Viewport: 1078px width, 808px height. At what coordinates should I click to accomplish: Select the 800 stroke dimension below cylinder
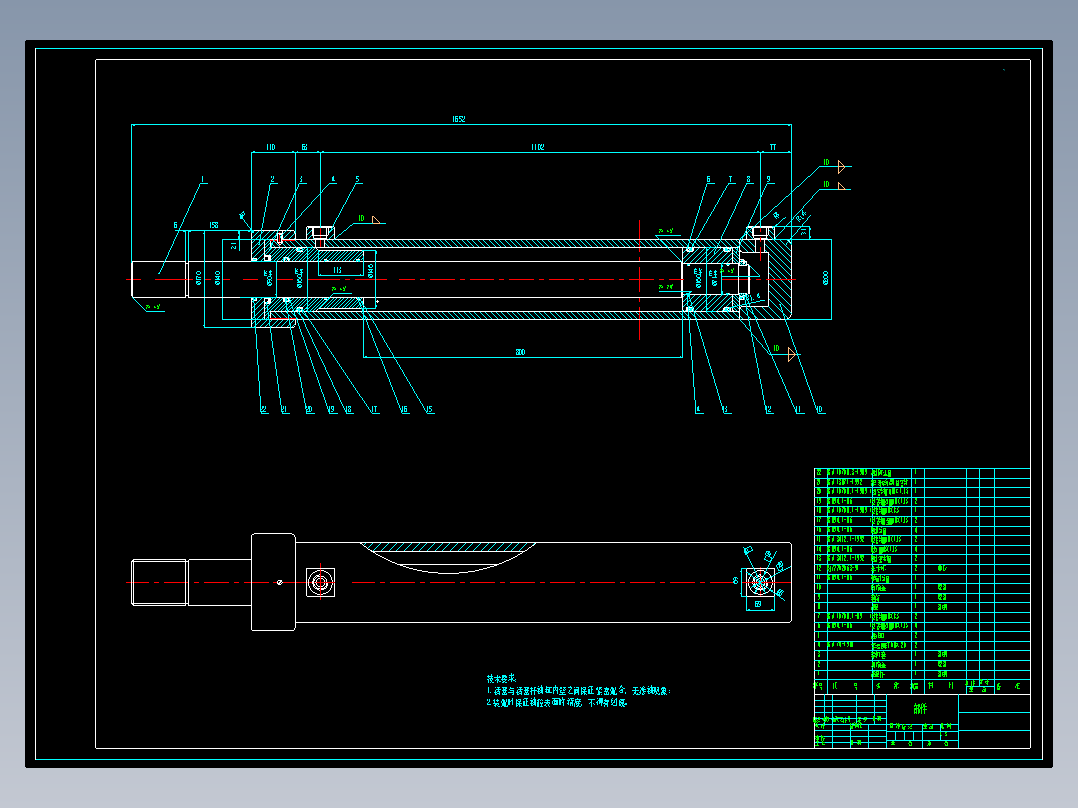[x=520, y=352]
